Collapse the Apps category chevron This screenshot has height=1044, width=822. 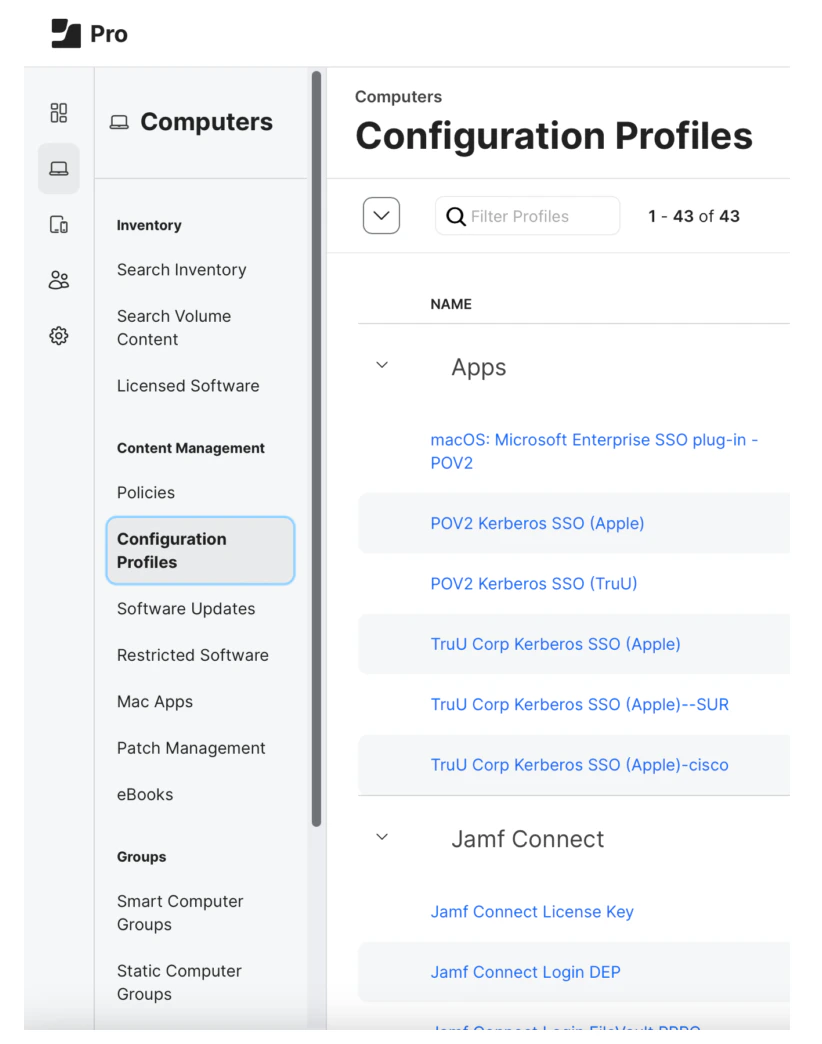click(382, 365)
